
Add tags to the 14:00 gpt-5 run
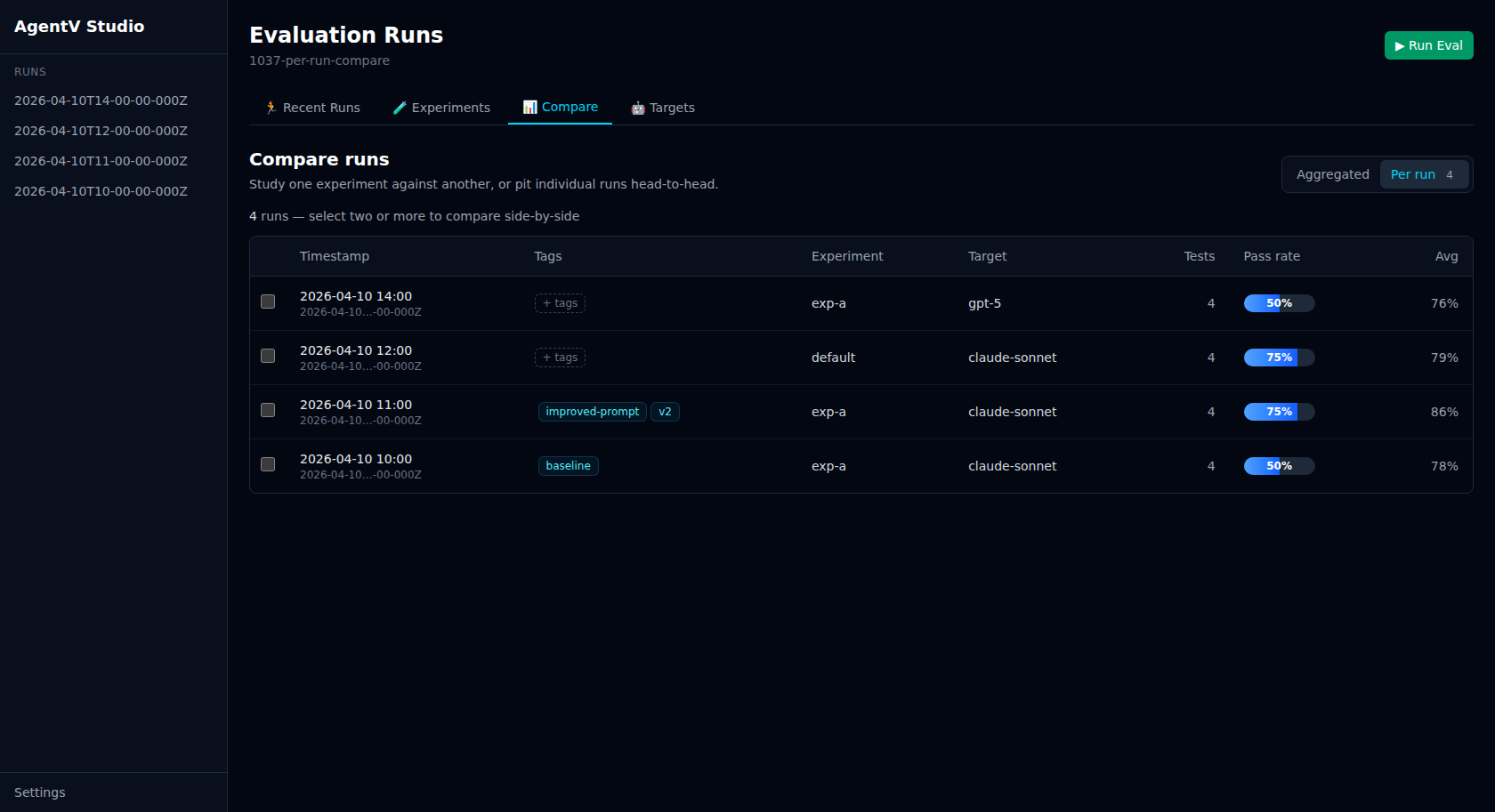[560, 303]
